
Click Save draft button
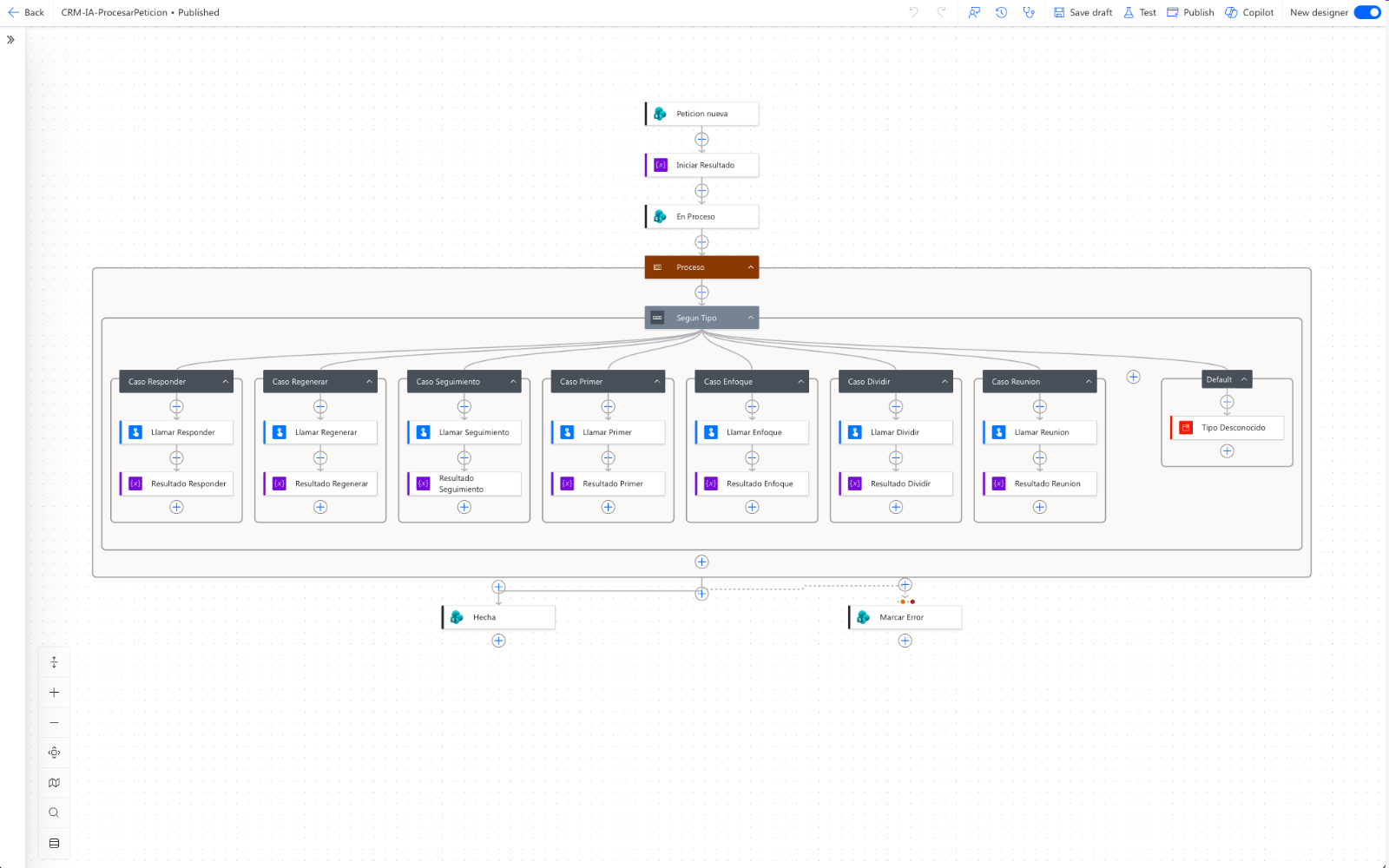click(x=1083, y=12)
